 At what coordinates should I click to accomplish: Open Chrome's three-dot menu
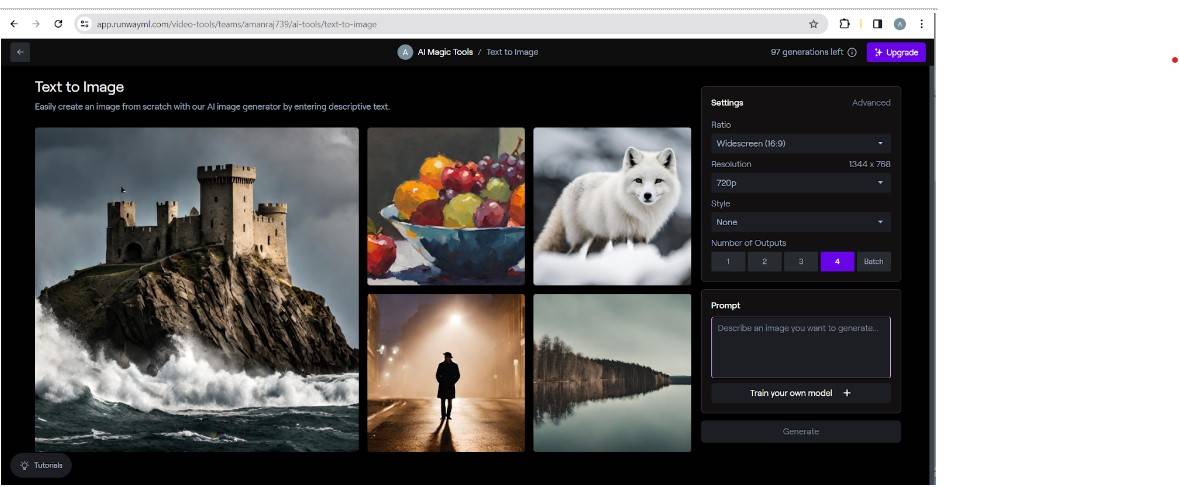click(x=921, y=24)
